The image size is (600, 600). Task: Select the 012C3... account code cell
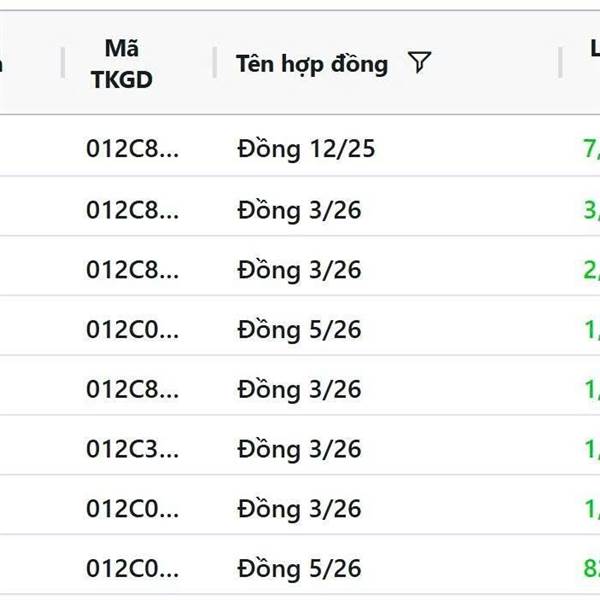click(x=133, y=449)
